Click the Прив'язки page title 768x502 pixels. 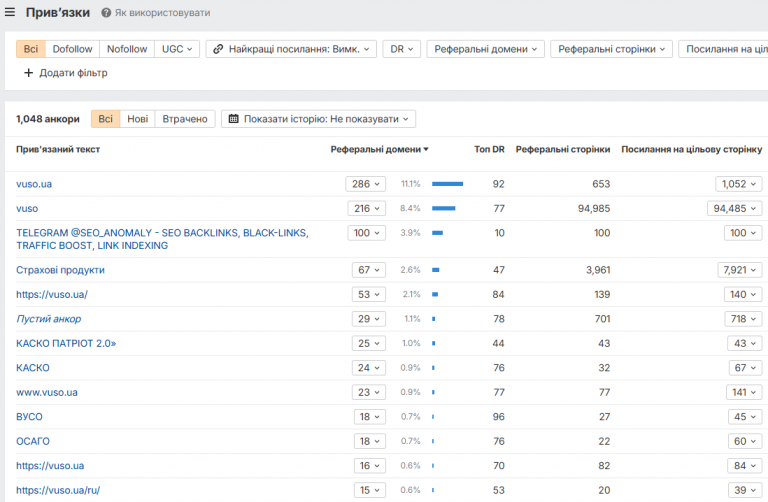[x=58, y=12]
